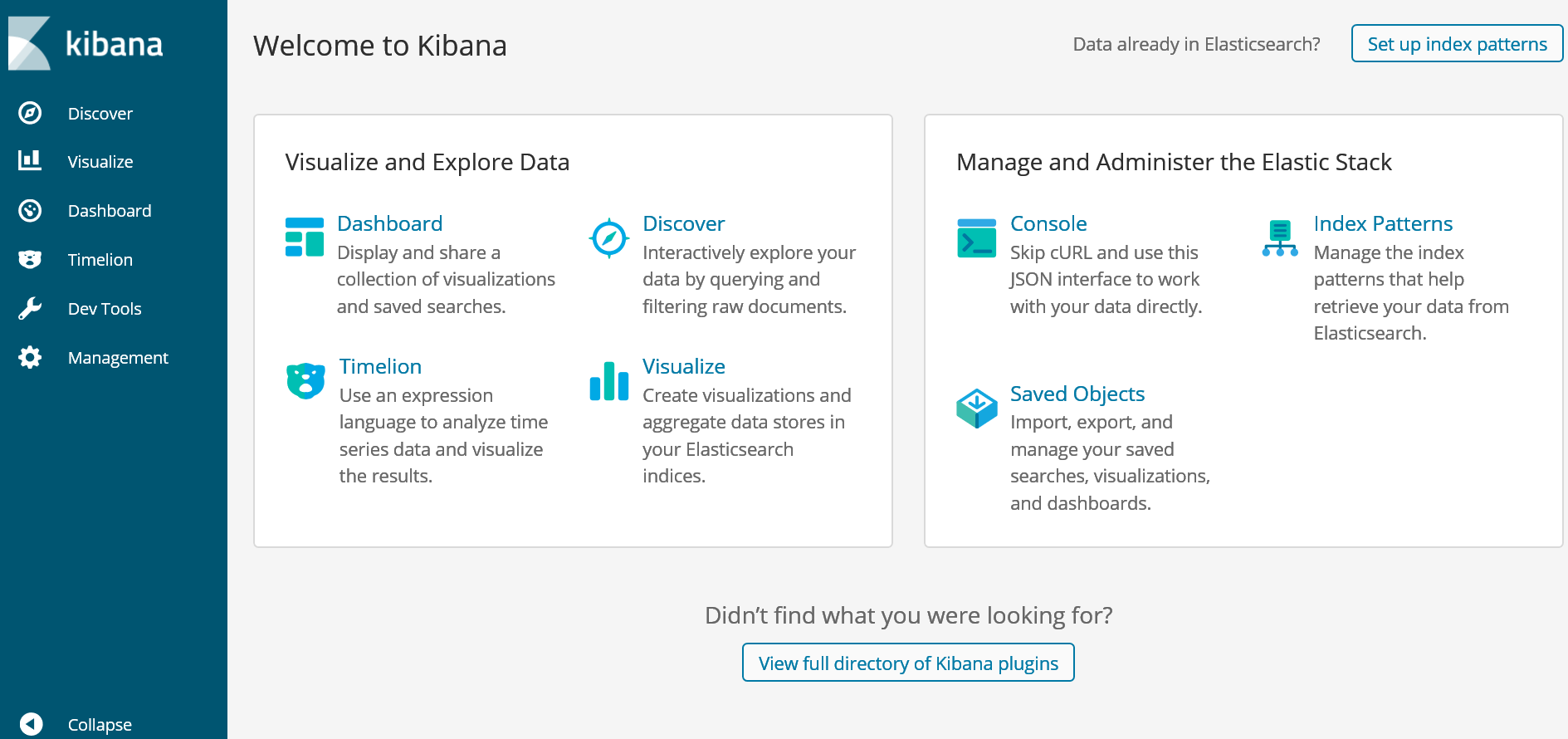The image size is (1568, 739).
Task: Open the Index Patterns title link
Action: [1383, 223]
